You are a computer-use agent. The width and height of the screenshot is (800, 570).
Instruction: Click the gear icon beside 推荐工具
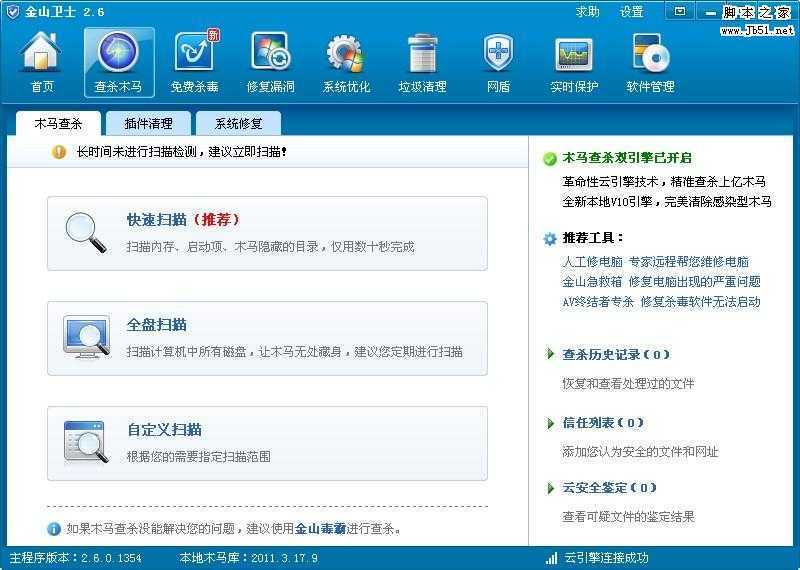[550, 238]
